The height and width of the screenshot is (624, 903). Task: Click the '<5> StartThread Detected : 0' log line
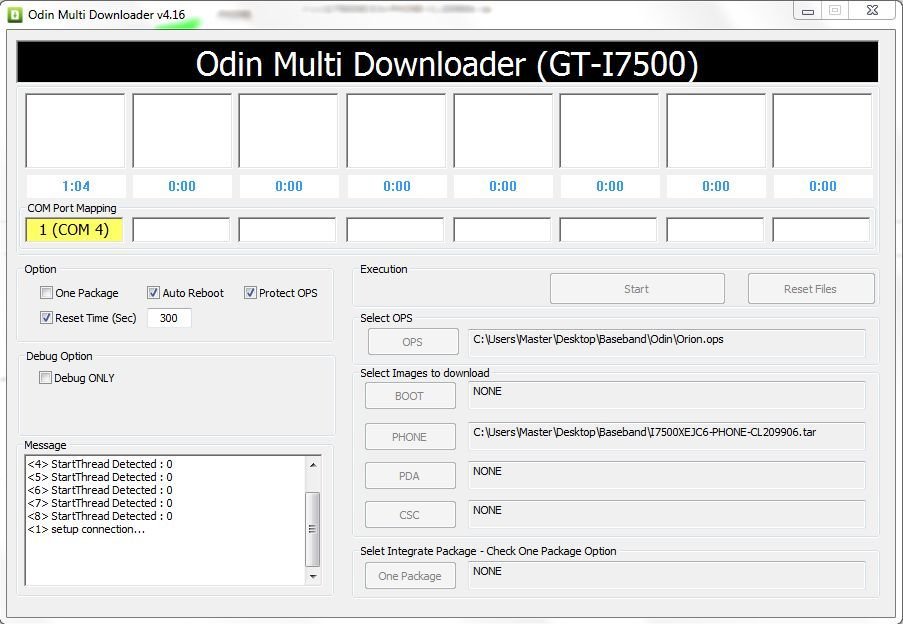coord(100,477)
